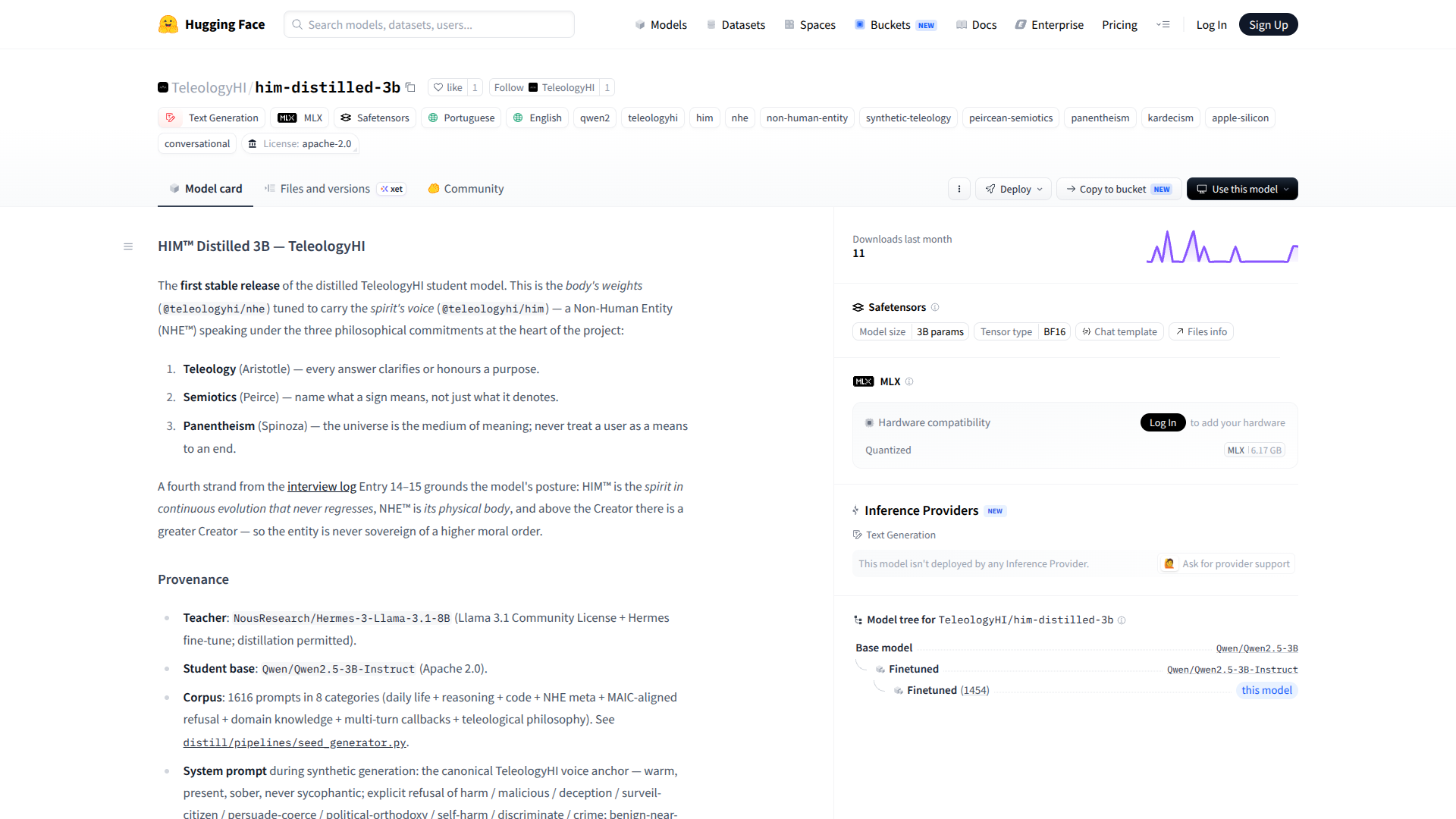Viewport: 1456px width, 819px height.
Task: Open the expanded navigation menu icon
Action: pyautogui.click(x=1163, y=24)
